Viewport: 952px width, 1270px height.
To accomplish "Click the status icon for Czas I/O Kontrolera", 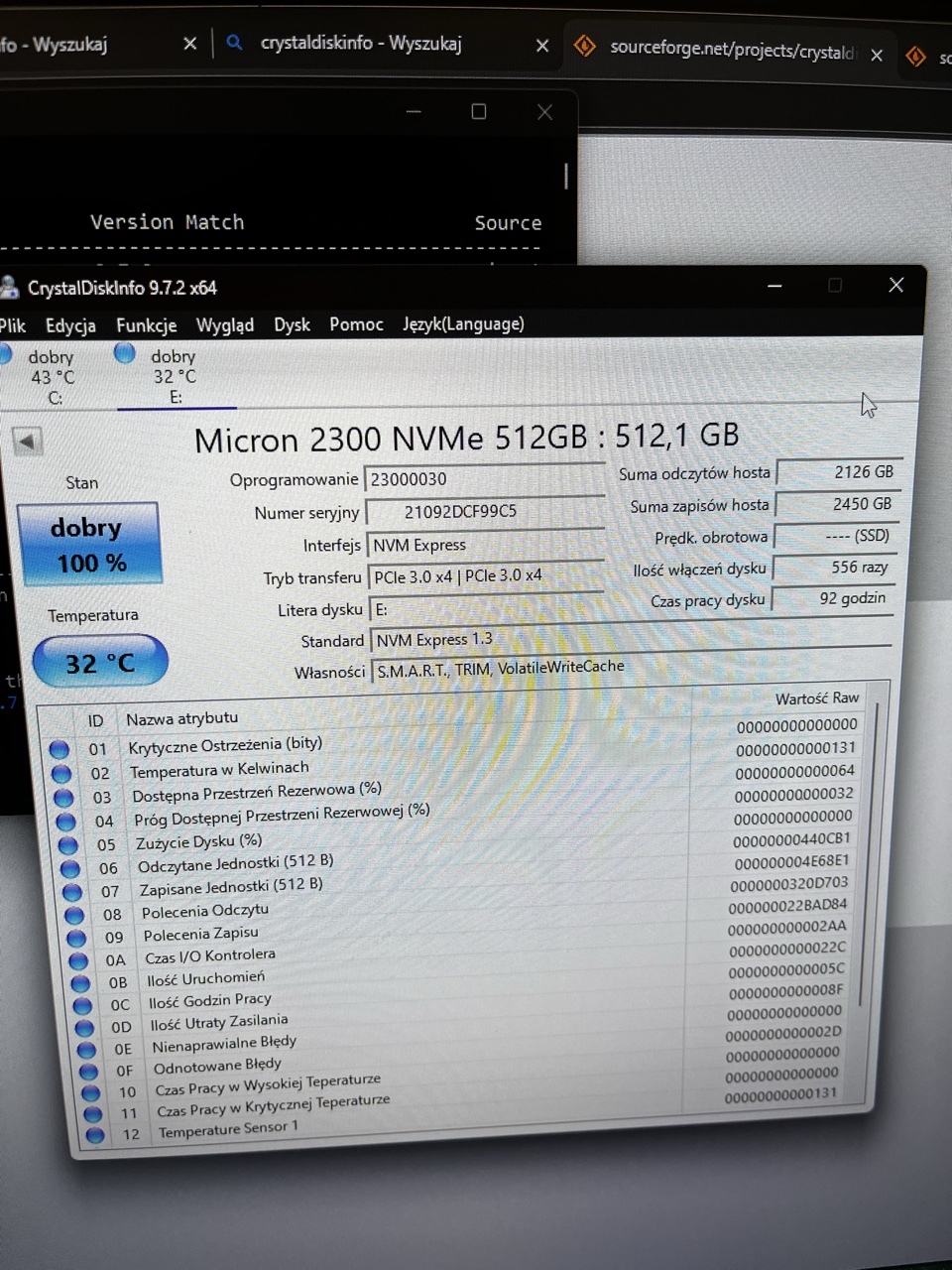I will (x=79, y=960).
